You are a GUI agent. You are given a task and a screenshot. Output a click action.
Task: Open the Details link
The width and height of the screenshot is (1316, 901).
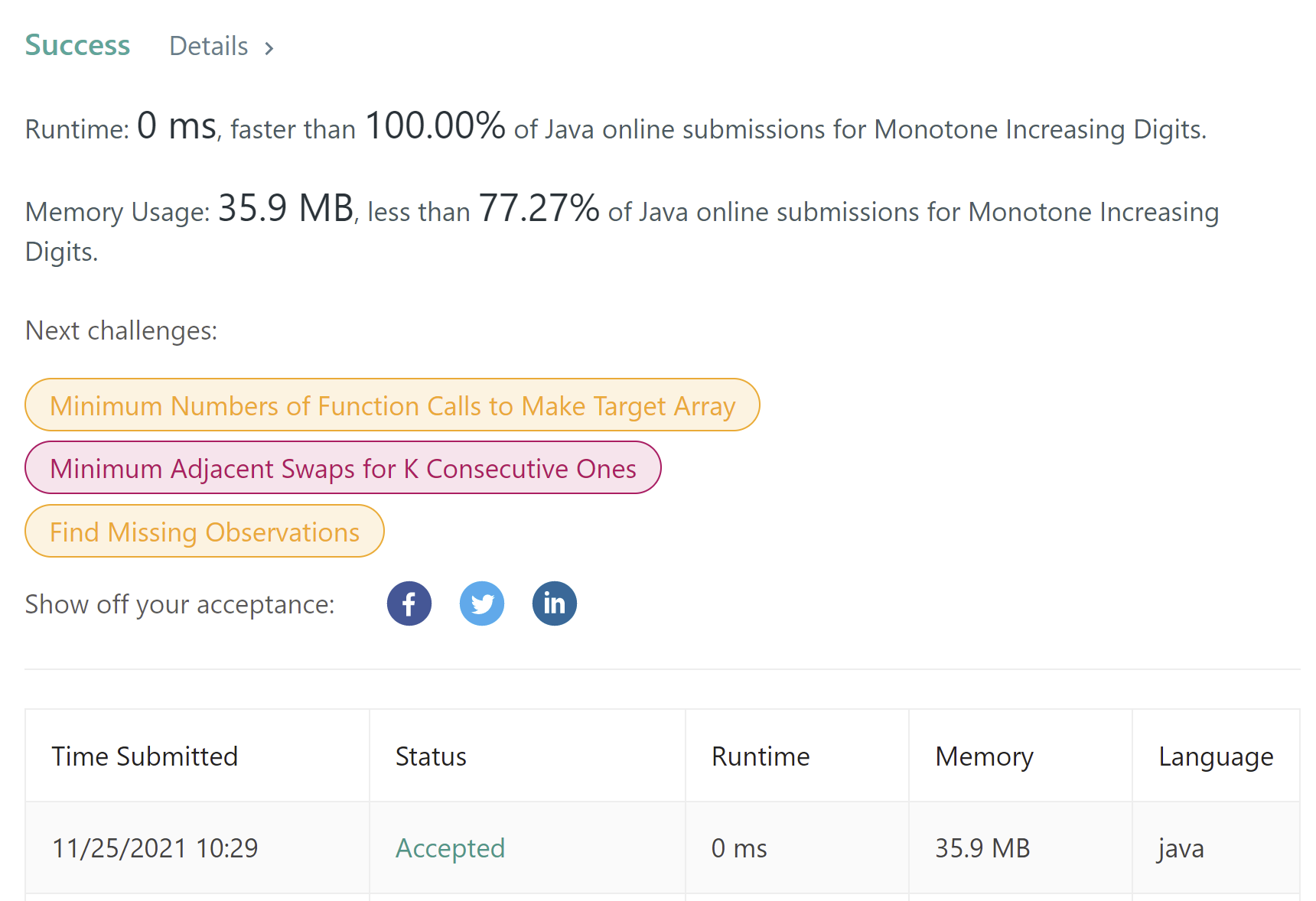click(x=209, y=47)
